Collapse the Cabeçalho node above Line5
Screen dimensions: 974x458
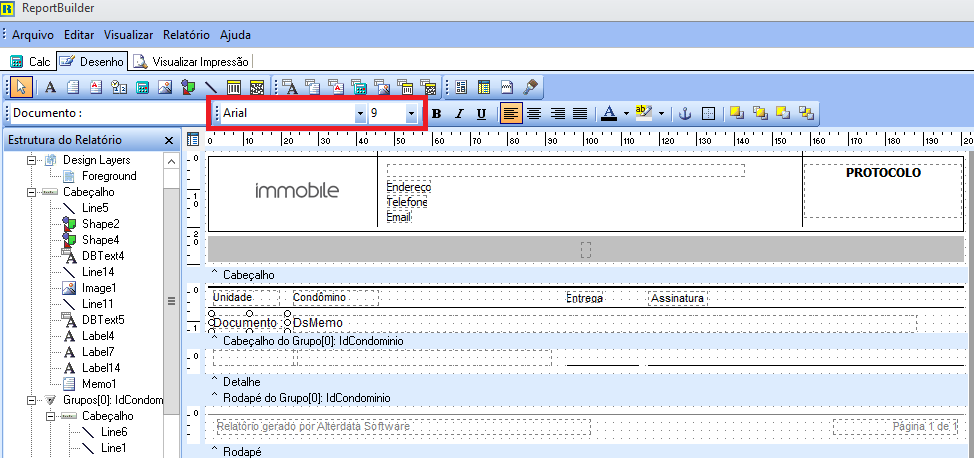click(30, 193)
